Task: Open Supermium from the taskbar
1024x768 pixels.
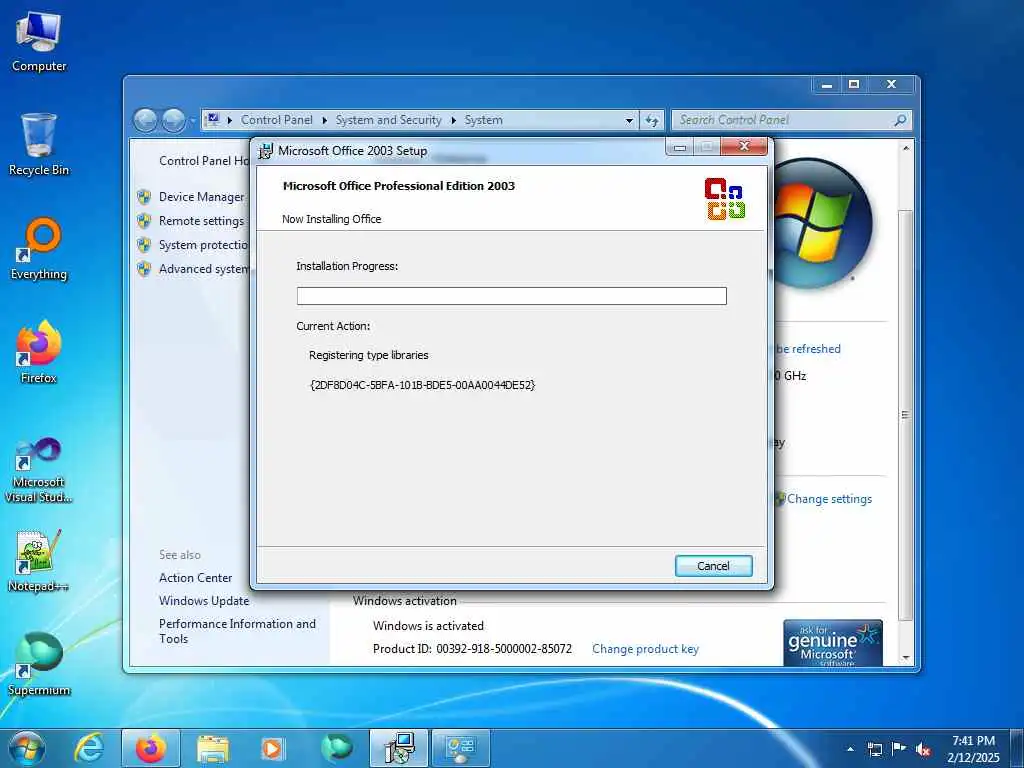Action: [336, 748]
